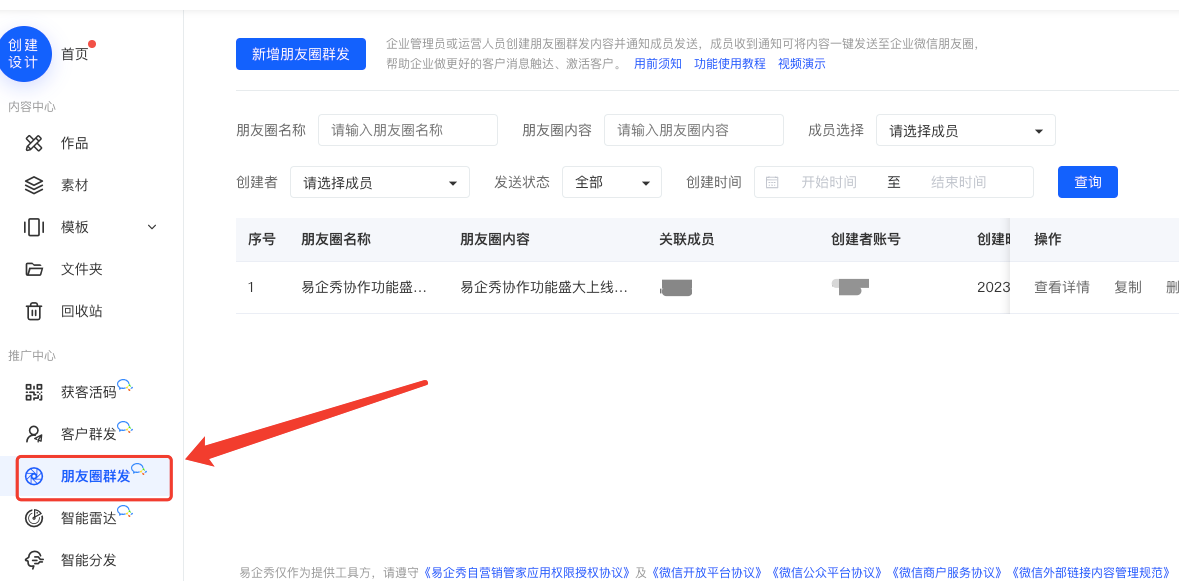Click the calendar icon in the date range

click(772, 182)
